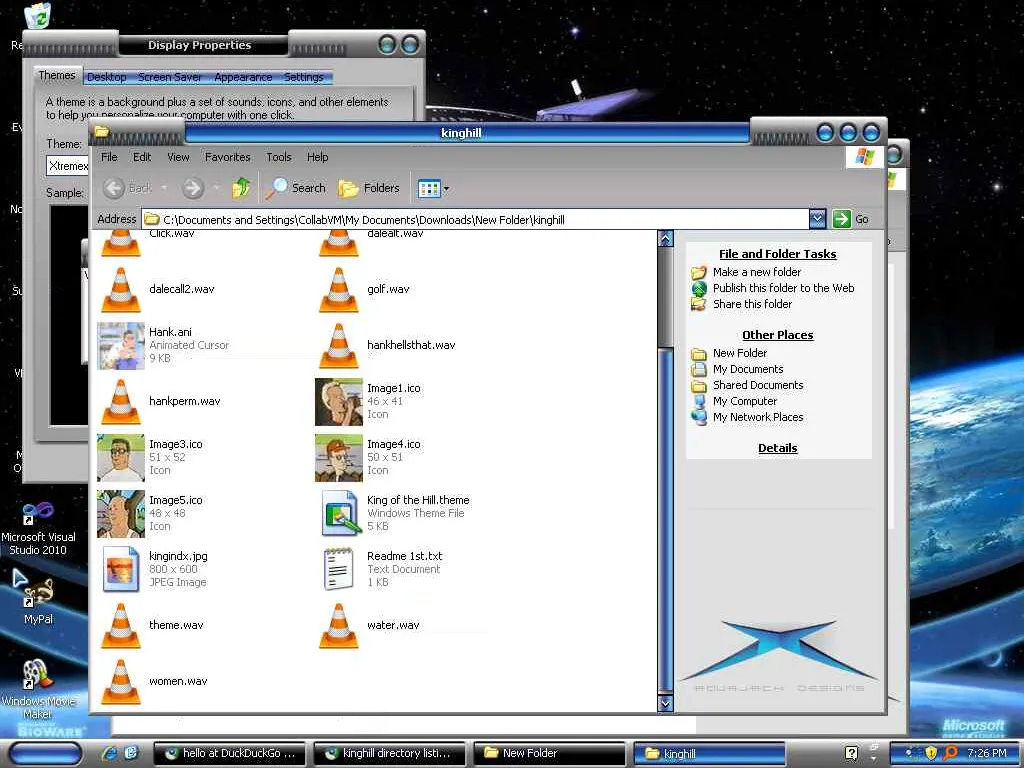Open the Help menu
The image size is (1024, 768).
(x=317, y=157)
